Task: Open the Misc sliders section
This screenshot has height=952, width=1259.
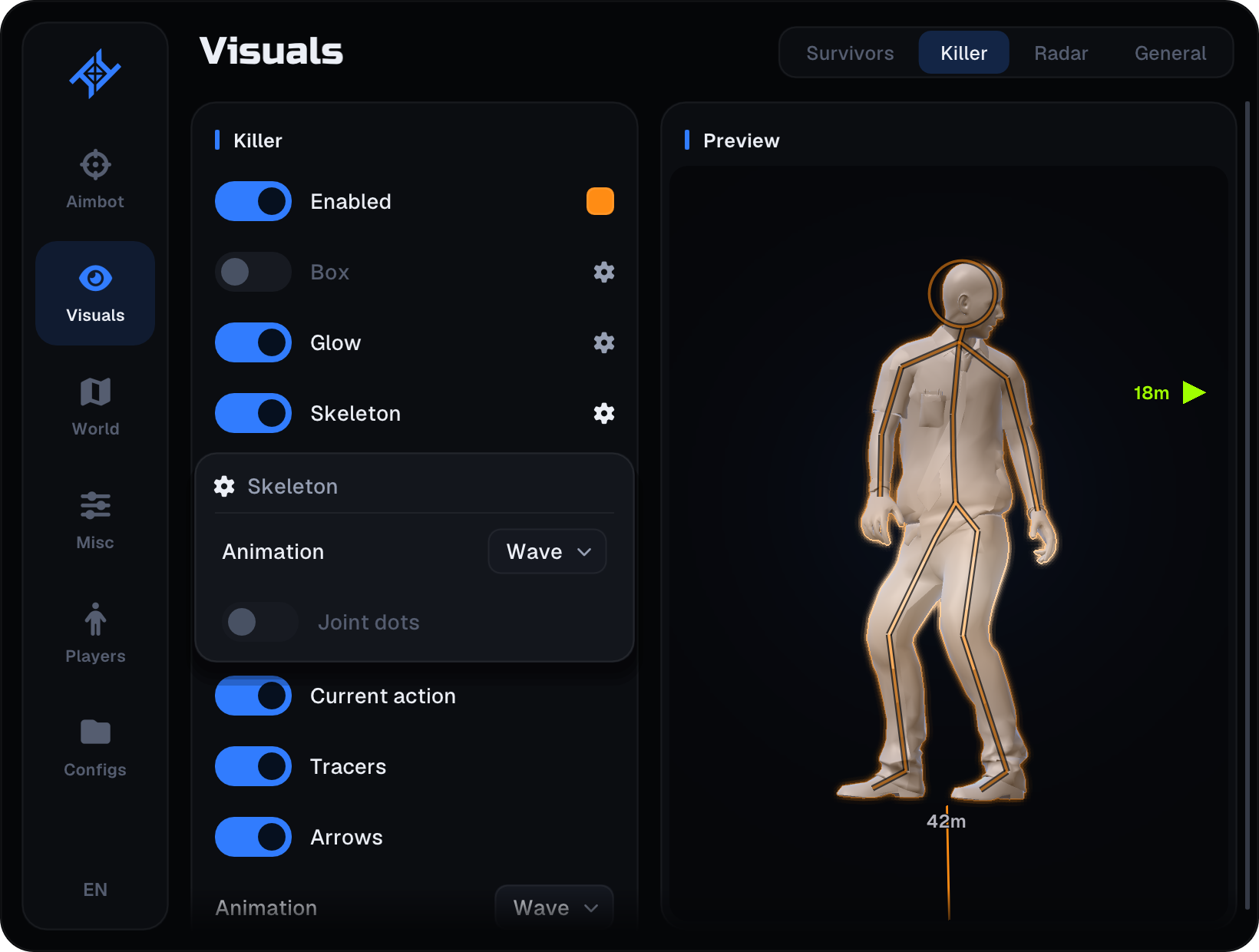Action: (x=95, y=520)
